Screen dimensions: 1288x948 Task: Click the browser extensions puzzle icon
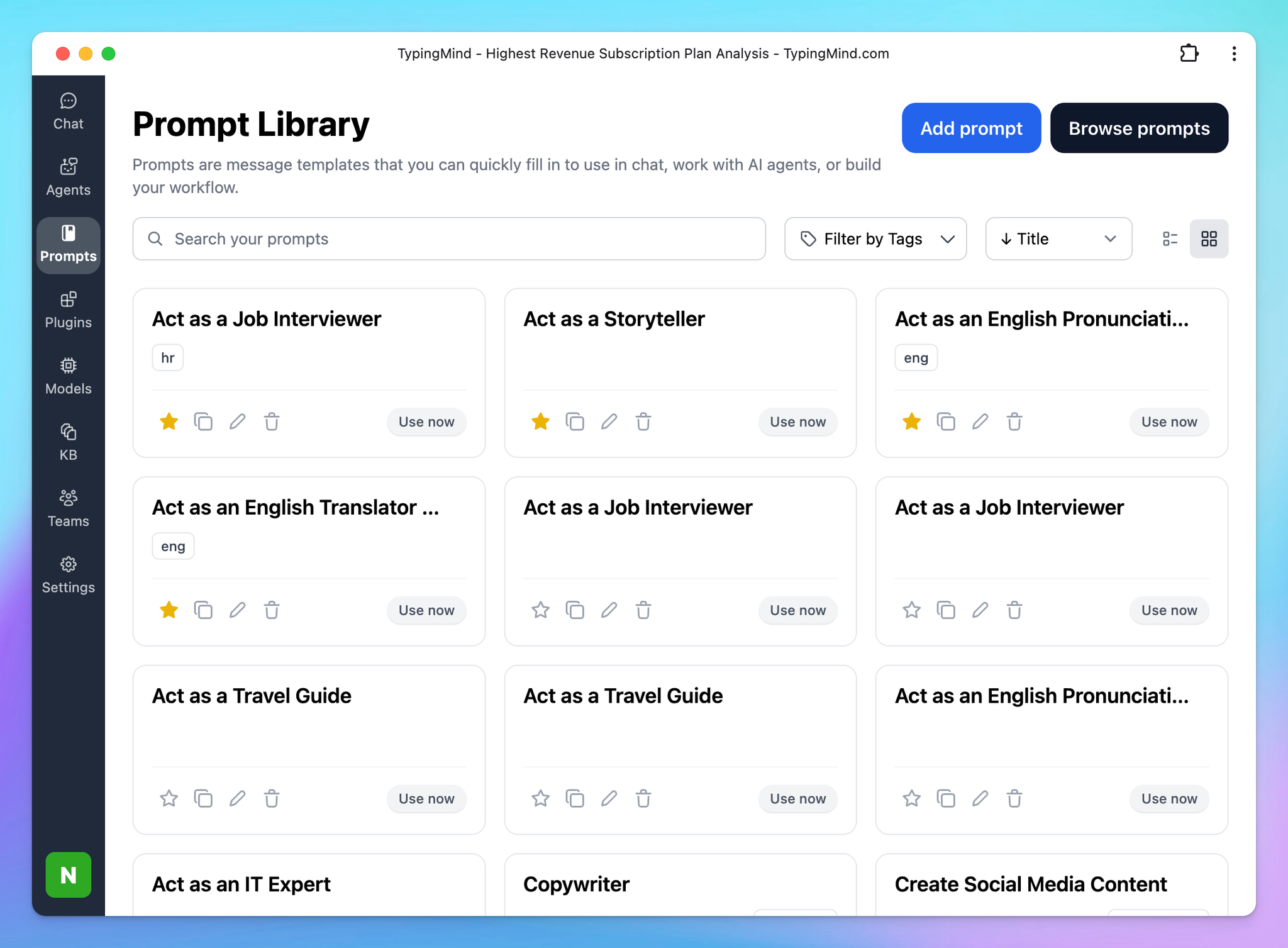[x=1189, y=53]
